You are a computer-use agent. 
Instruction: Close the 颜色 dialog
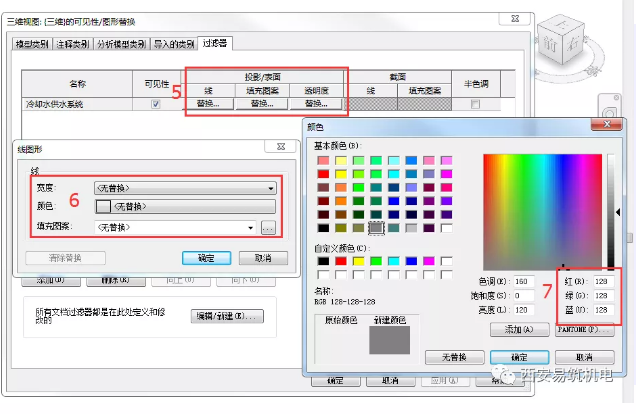pyautogui.click(x=606, y=124)
